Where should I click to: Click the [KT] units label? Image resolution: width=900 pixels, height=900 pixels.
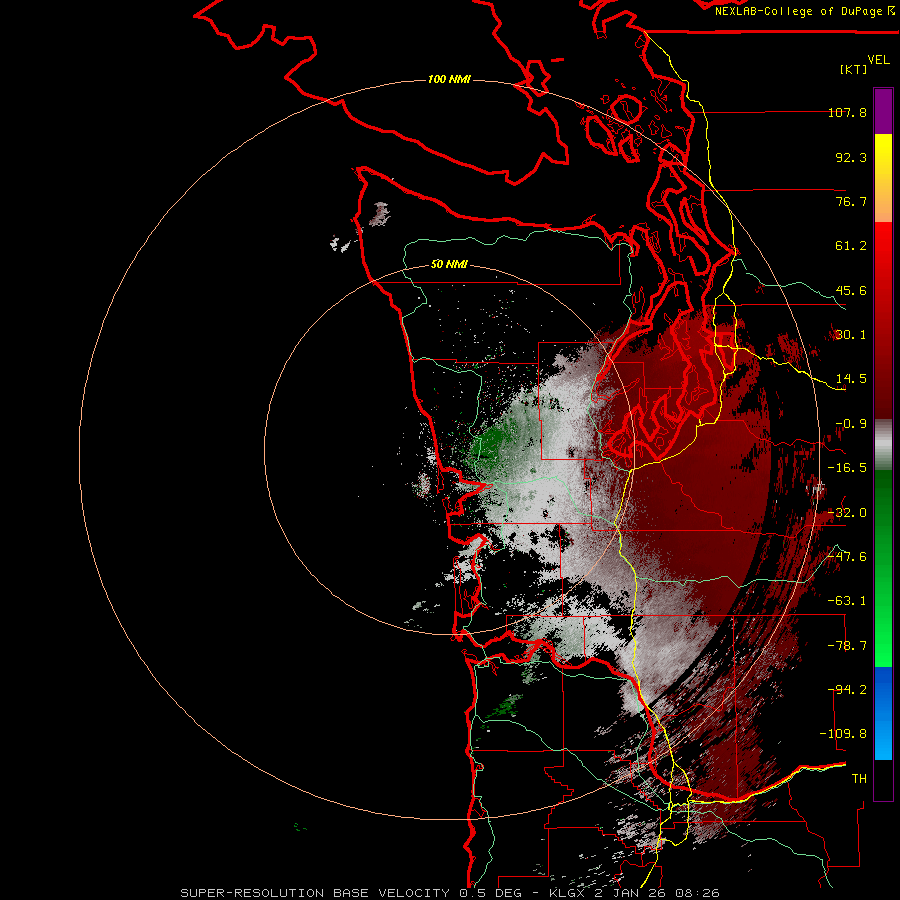(854, 69)
